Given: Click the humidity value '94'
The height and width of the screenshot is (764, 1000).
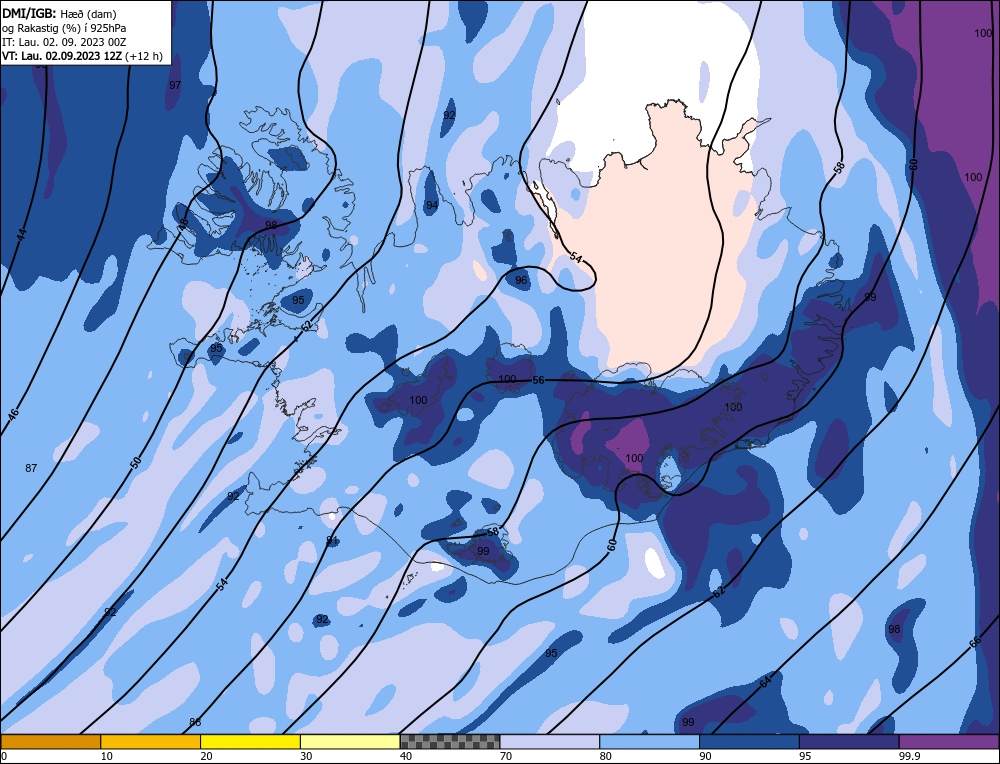Looking at the screenshot, I should point(432,205).
